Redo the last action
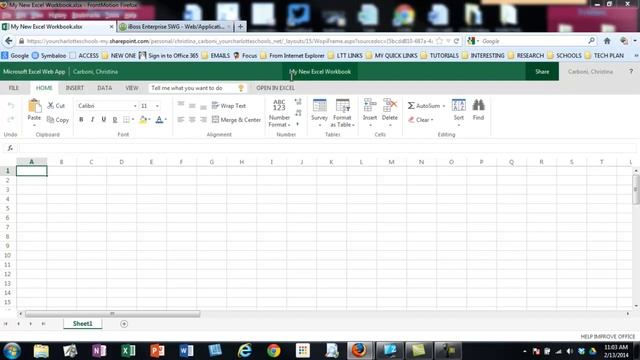This screenshot has height=360, width=640. tap(11, 120)
